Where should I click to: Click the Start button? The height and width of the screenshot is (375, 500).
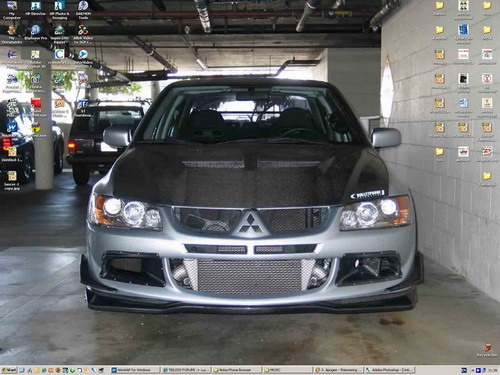coord(9,370)
